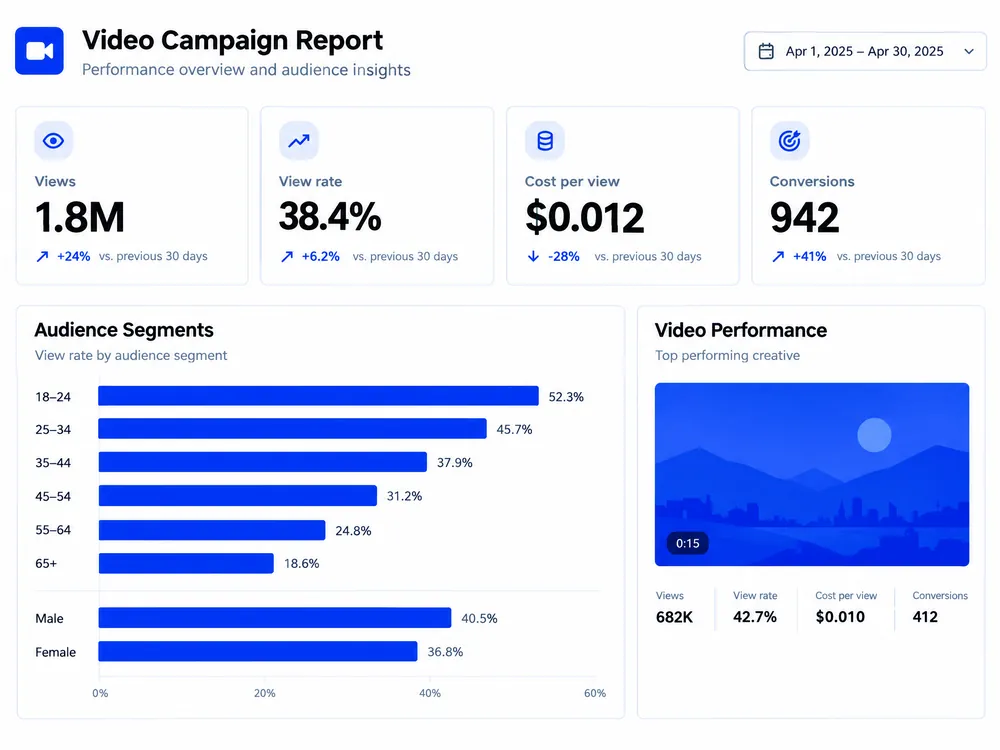The image size is (1000, 750).
Task: Click the target icon on Conversions card
Action: point(790,140)
